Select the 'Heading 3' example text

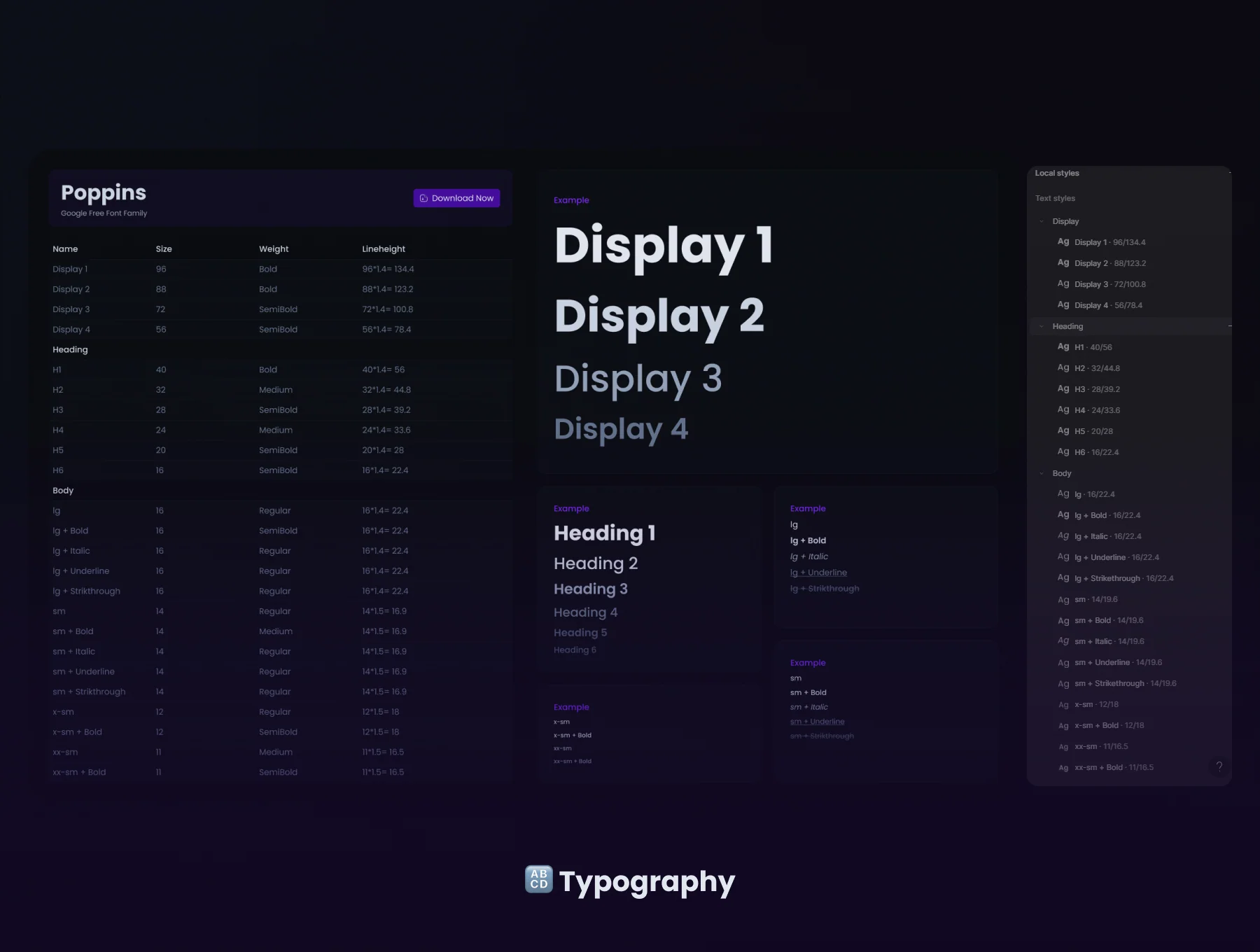click(591, 589)
